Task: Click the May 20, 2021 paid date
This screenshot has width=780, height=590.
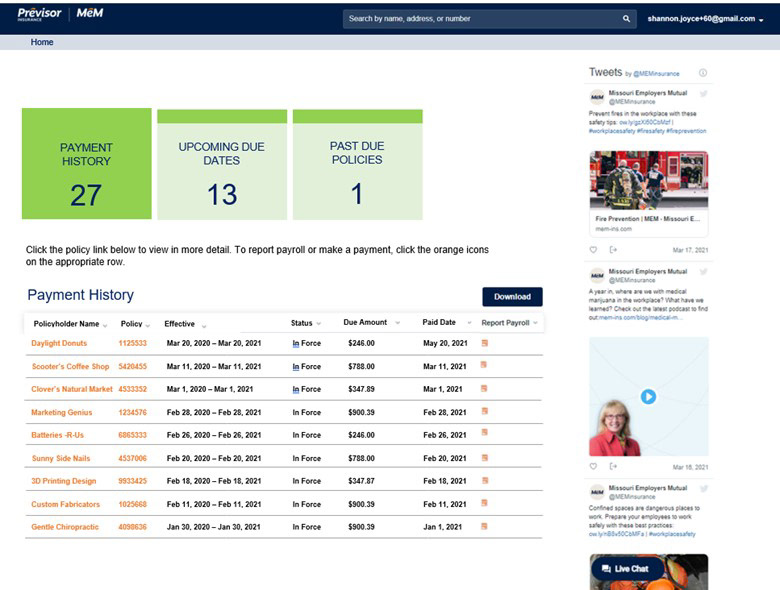Action: pos(445,343)
